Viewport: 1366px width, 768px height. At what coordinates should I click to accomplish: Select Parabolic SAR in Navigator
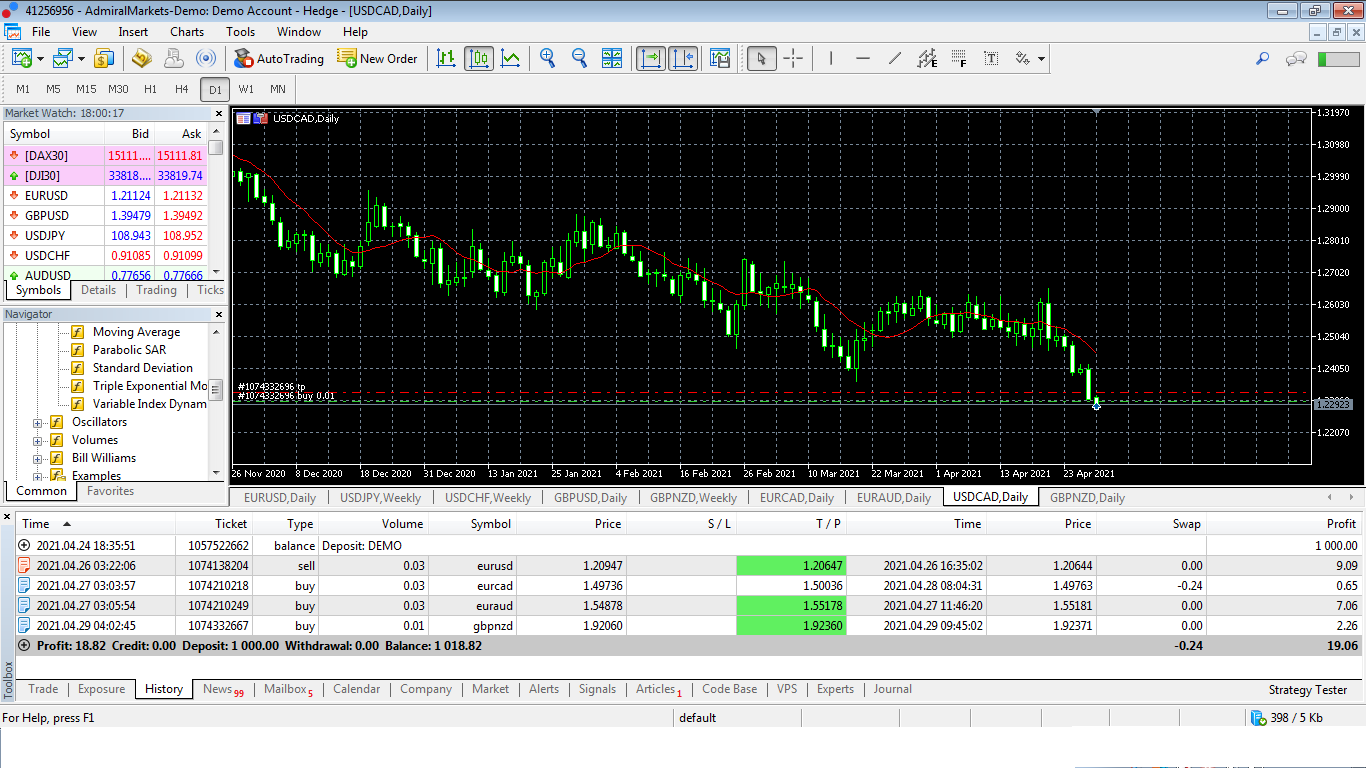pyautogui.click(x=129, y=350)
